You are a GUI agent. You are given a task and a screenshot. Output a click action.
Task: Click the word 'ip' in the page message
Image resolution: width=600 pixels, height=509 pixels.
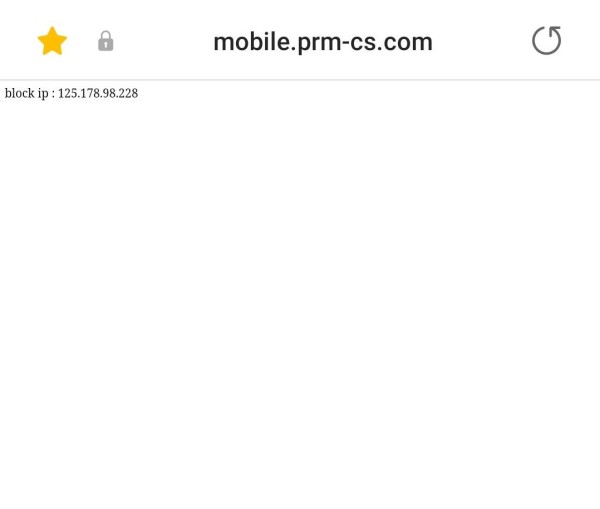point(43,94)
